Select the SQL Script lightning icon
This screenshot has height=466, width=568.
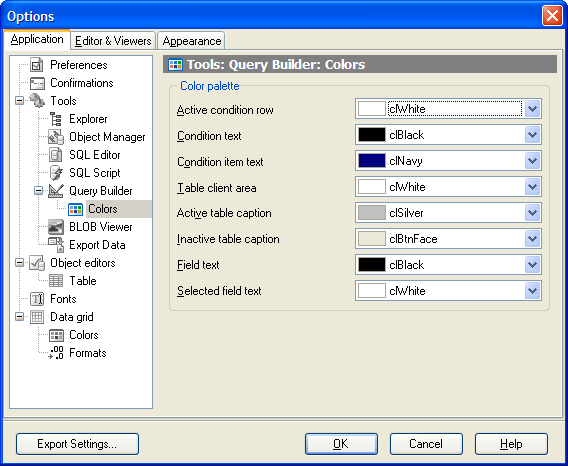pyautogui.click(x=56, y=173)
